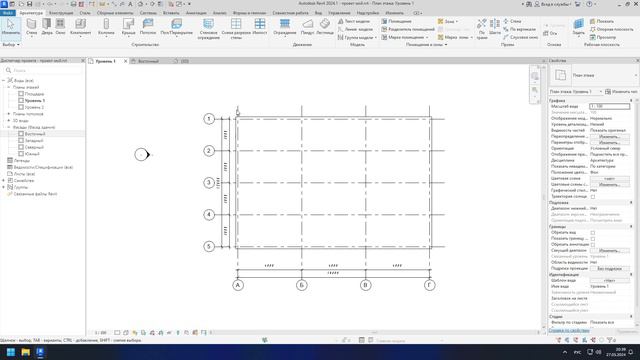Select the Дверь (Door) tool
The image size is (640, 360).
point(47,27)
